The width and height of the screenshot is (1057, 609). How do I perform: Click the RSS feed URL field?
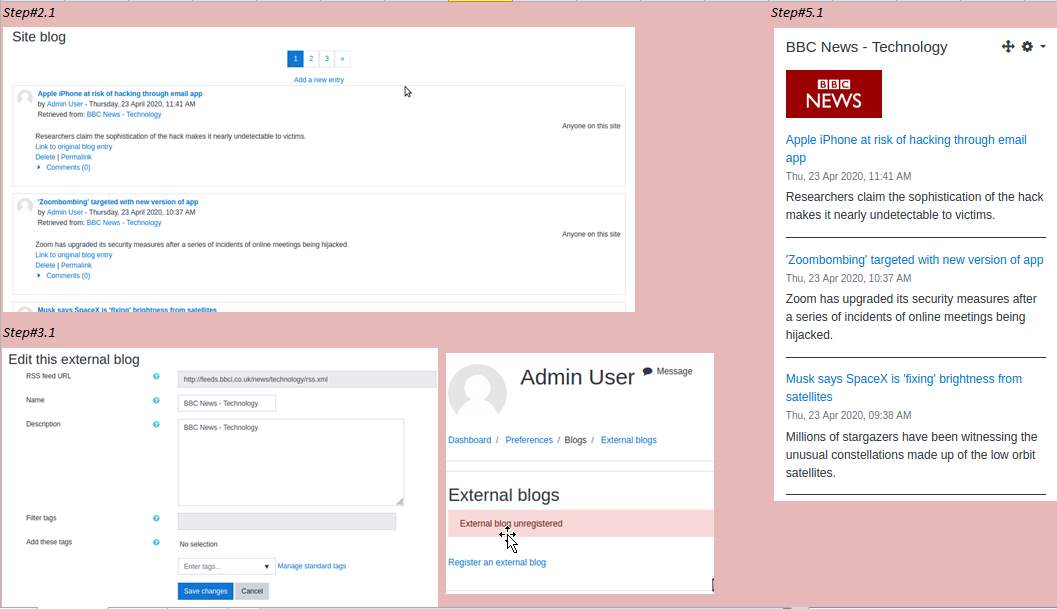pos(307,379)
